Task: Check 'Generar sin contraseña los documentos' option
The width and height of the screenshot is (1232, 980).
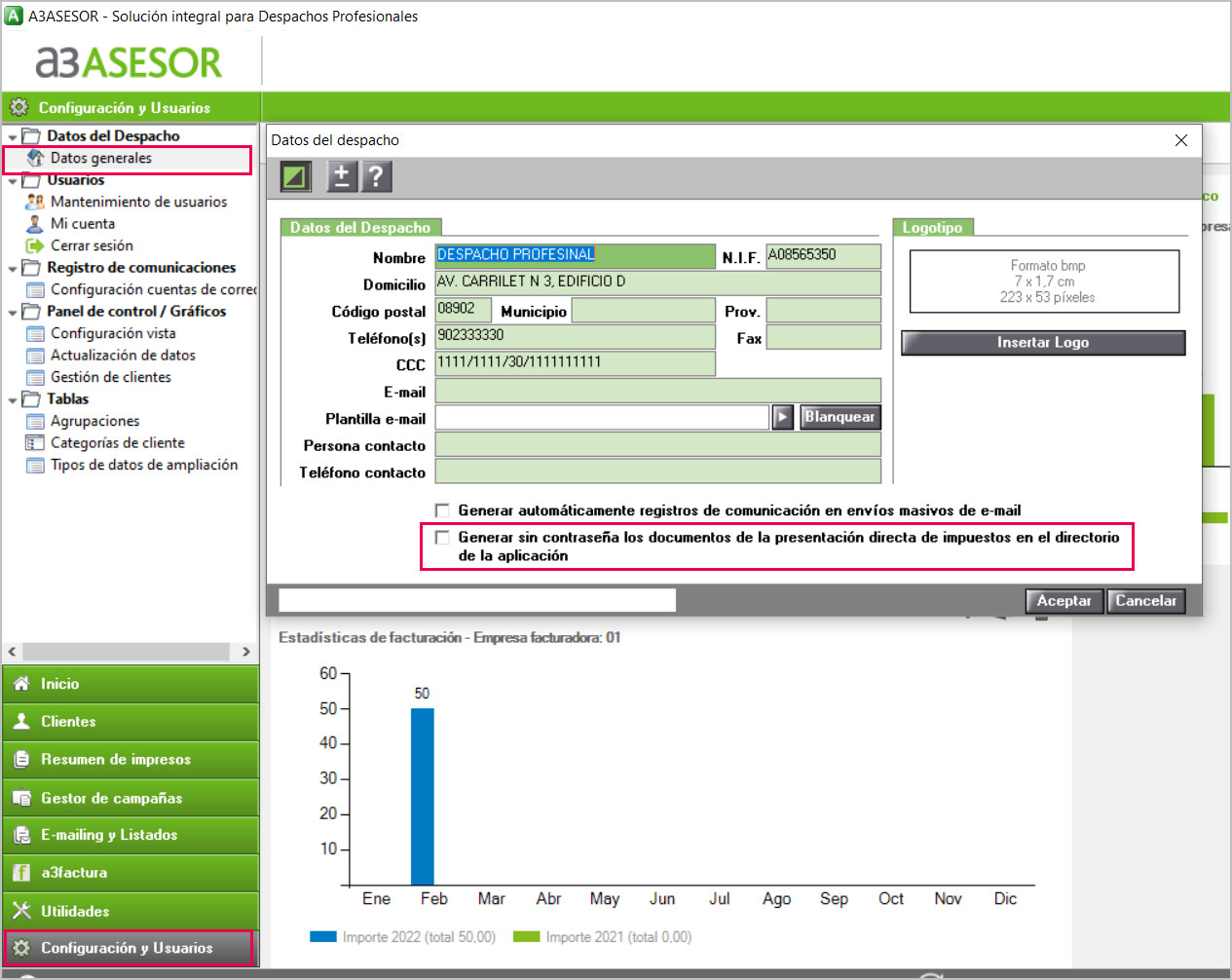Action: click(x=442, y=538)
